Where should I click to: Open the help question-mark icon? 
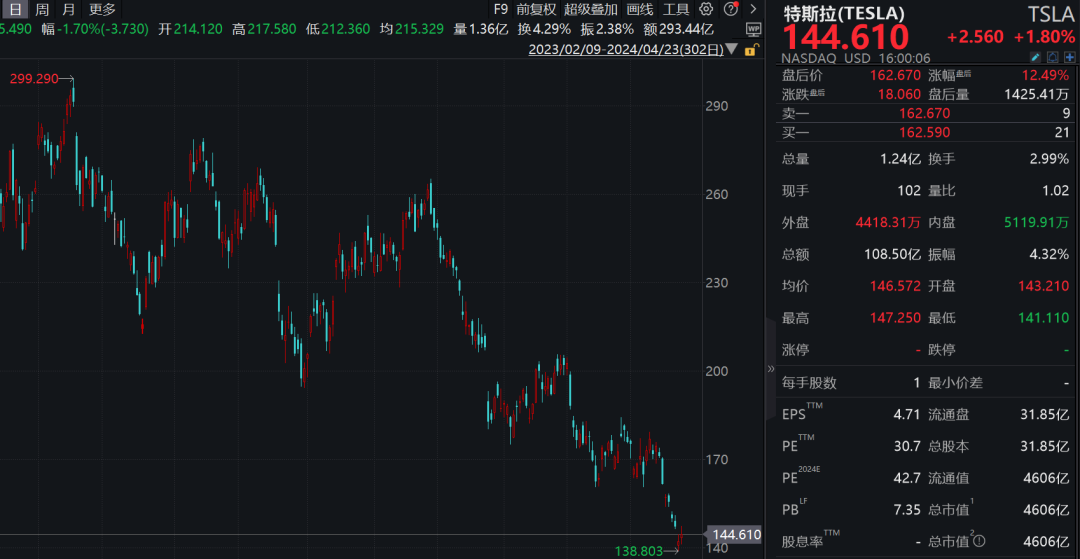tap(730, 9)
